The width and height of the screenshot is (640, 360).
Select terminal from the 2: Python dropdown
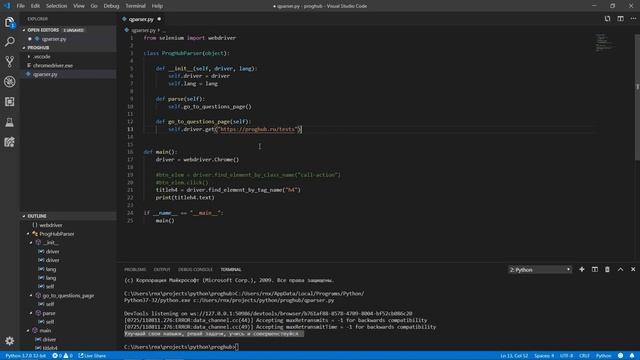click(x=540, y=269)
